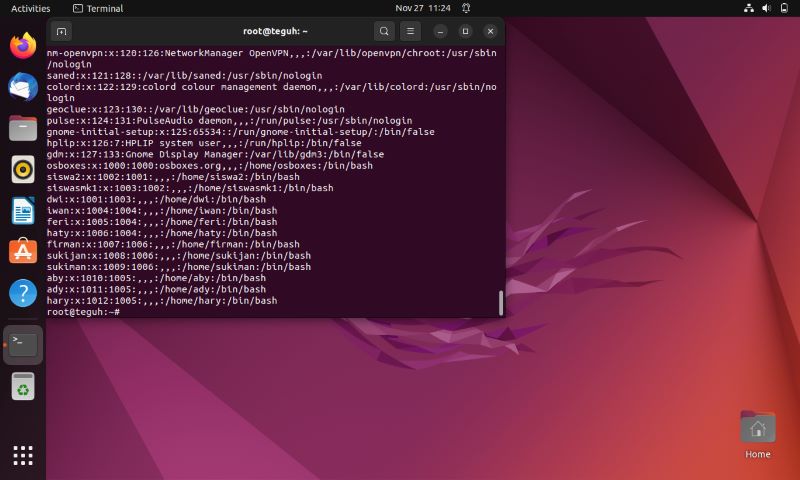Click the gnome-initial-setup:x:125 line

240,132
